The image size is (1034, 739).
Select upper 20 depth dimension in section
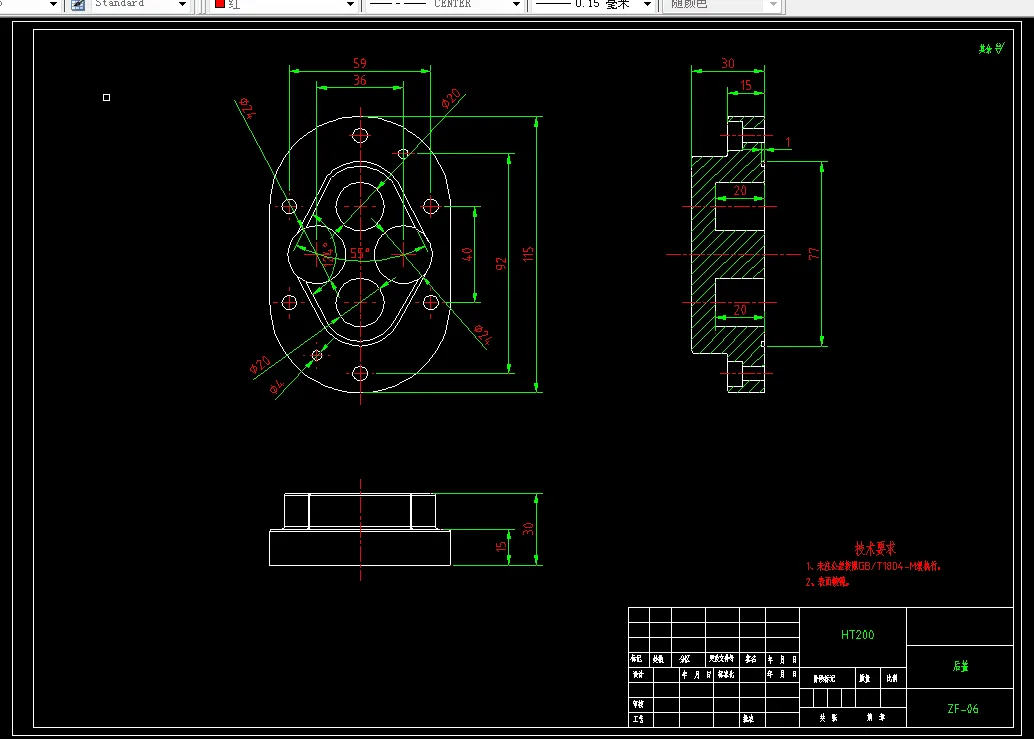(x=740, y=191)
